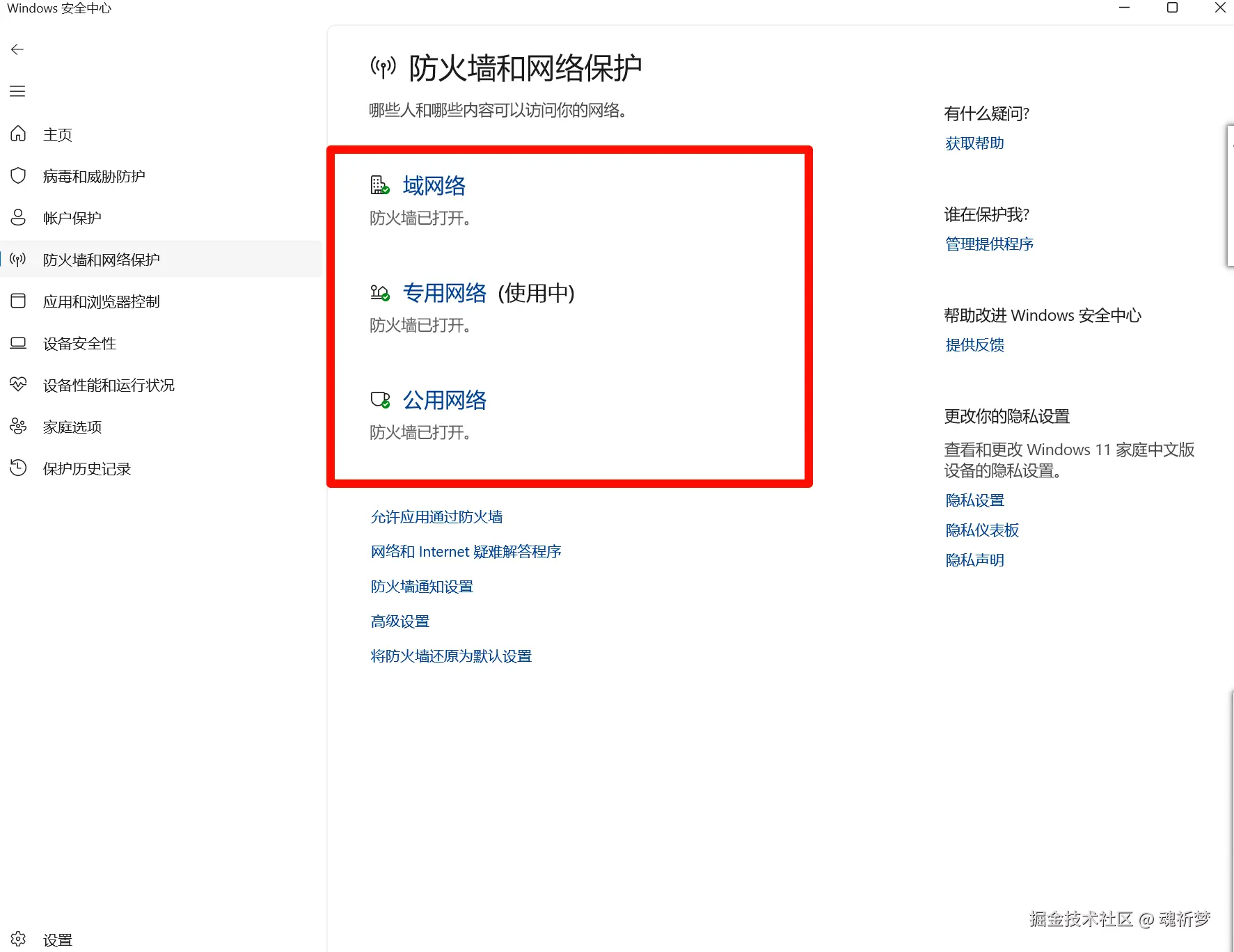Click the person icon for 帐户保护
This screenshot has height=952, width=1234.
click(18, 217)
